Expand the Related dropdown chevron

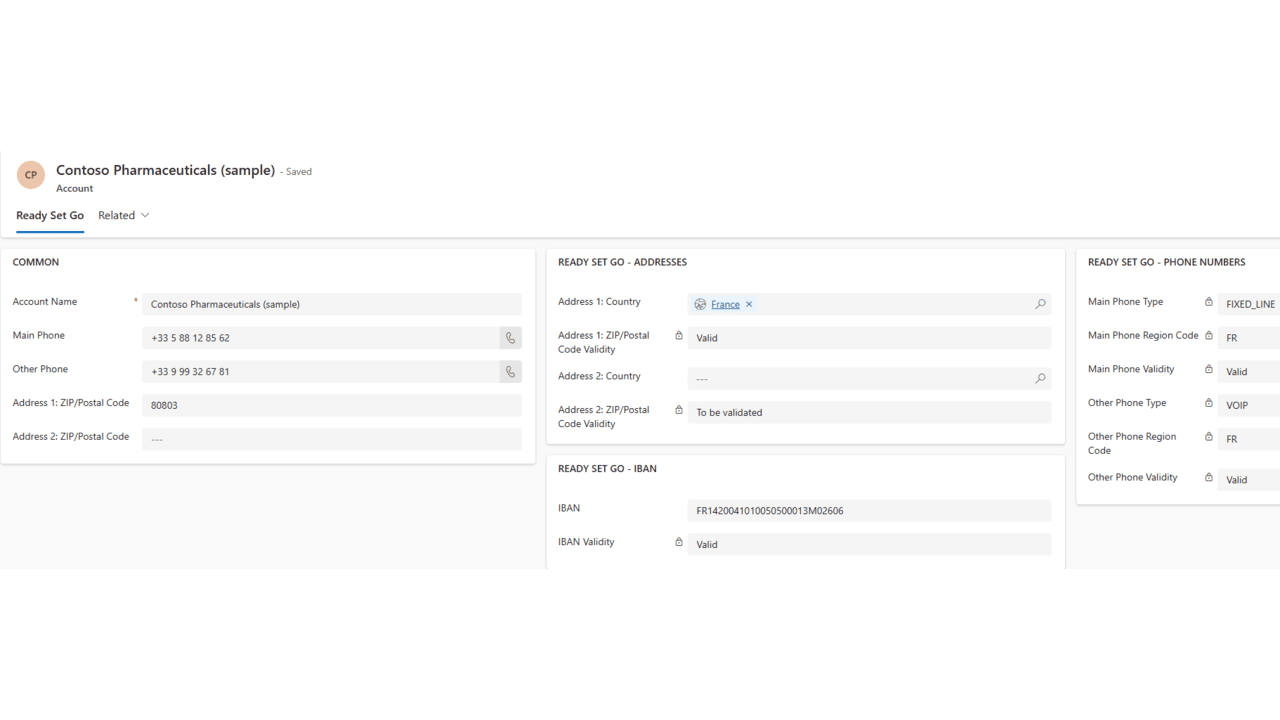tap(145, 215)
